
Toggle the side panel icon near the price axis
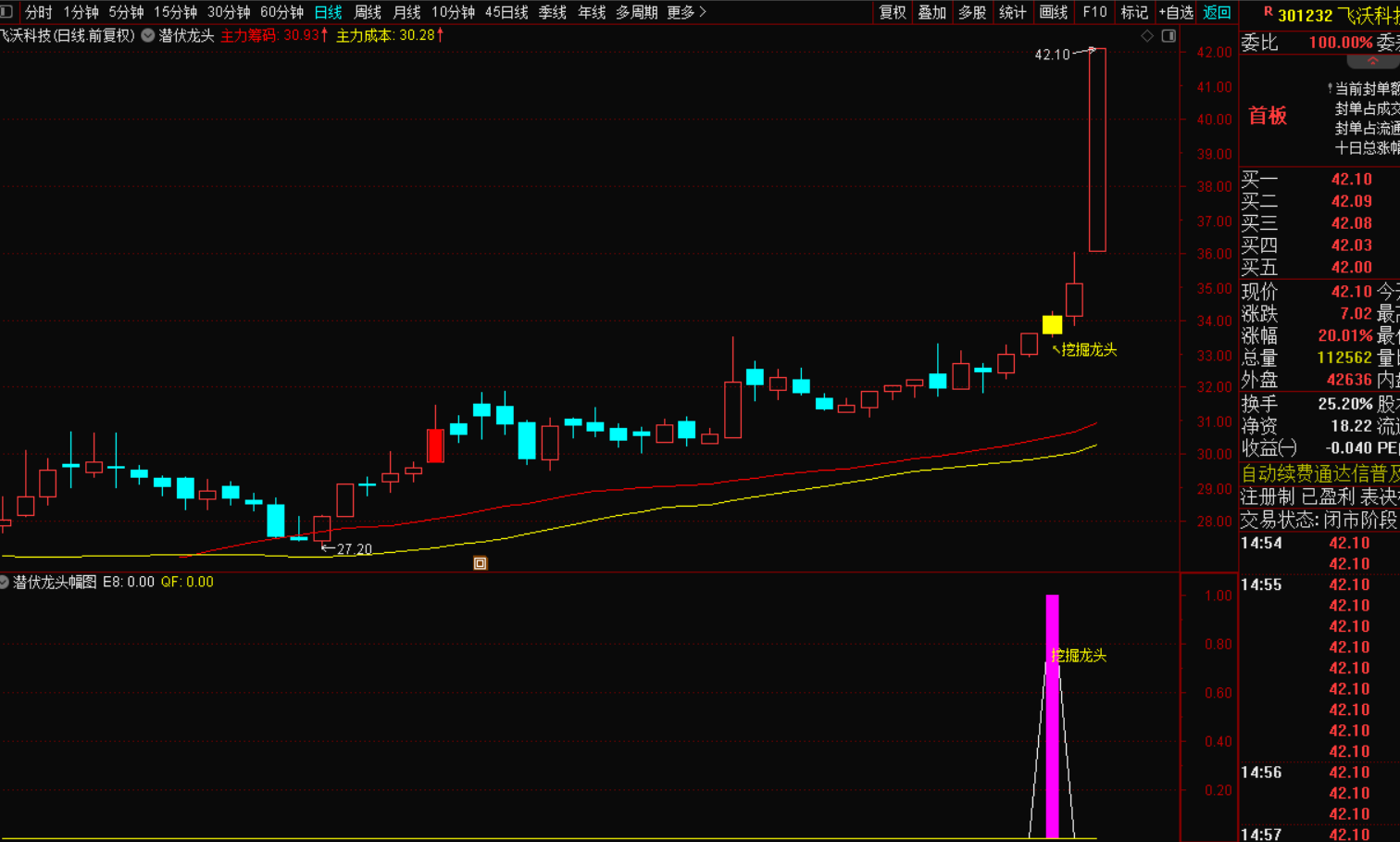pos(1169,36)
